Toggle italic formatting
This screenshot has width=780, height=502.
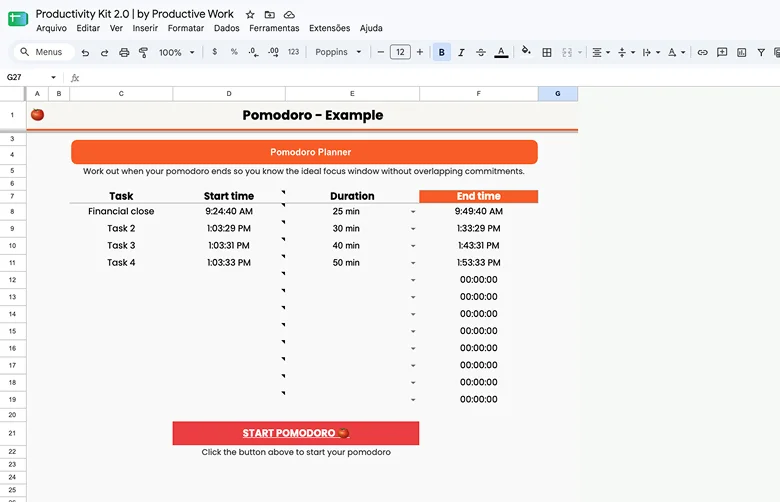[x=461, y=52]
